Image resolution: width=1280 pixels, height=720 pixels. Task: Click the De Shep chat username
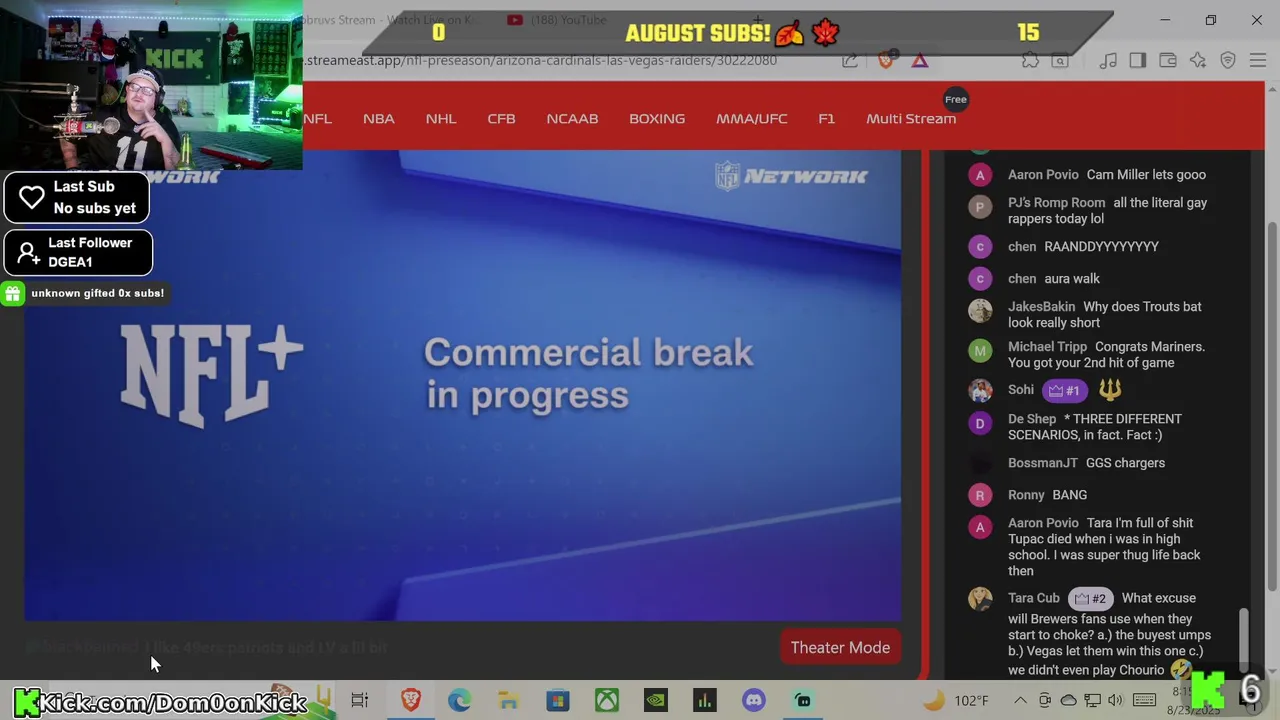tap(1032, 418)
